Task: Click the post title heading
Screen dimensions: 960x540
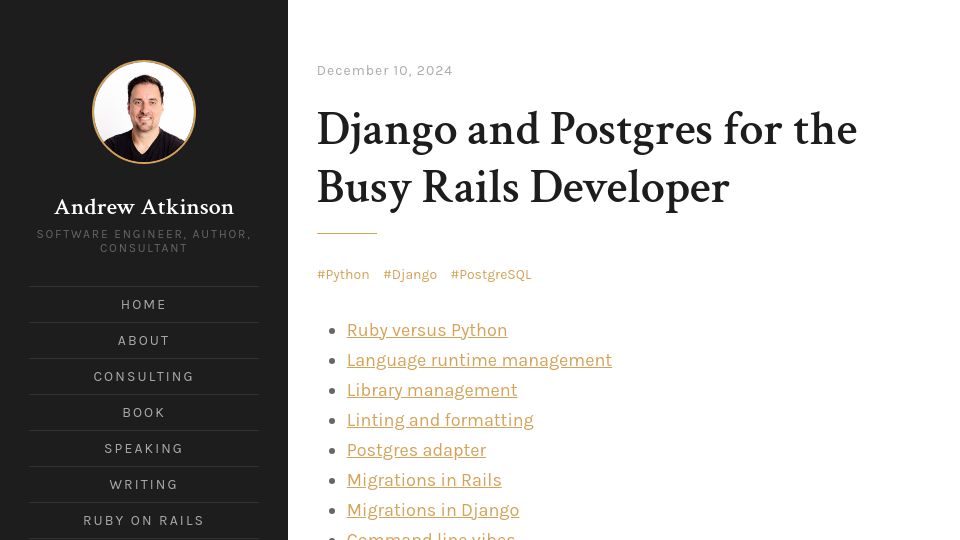Action: [x=587, y=158]
